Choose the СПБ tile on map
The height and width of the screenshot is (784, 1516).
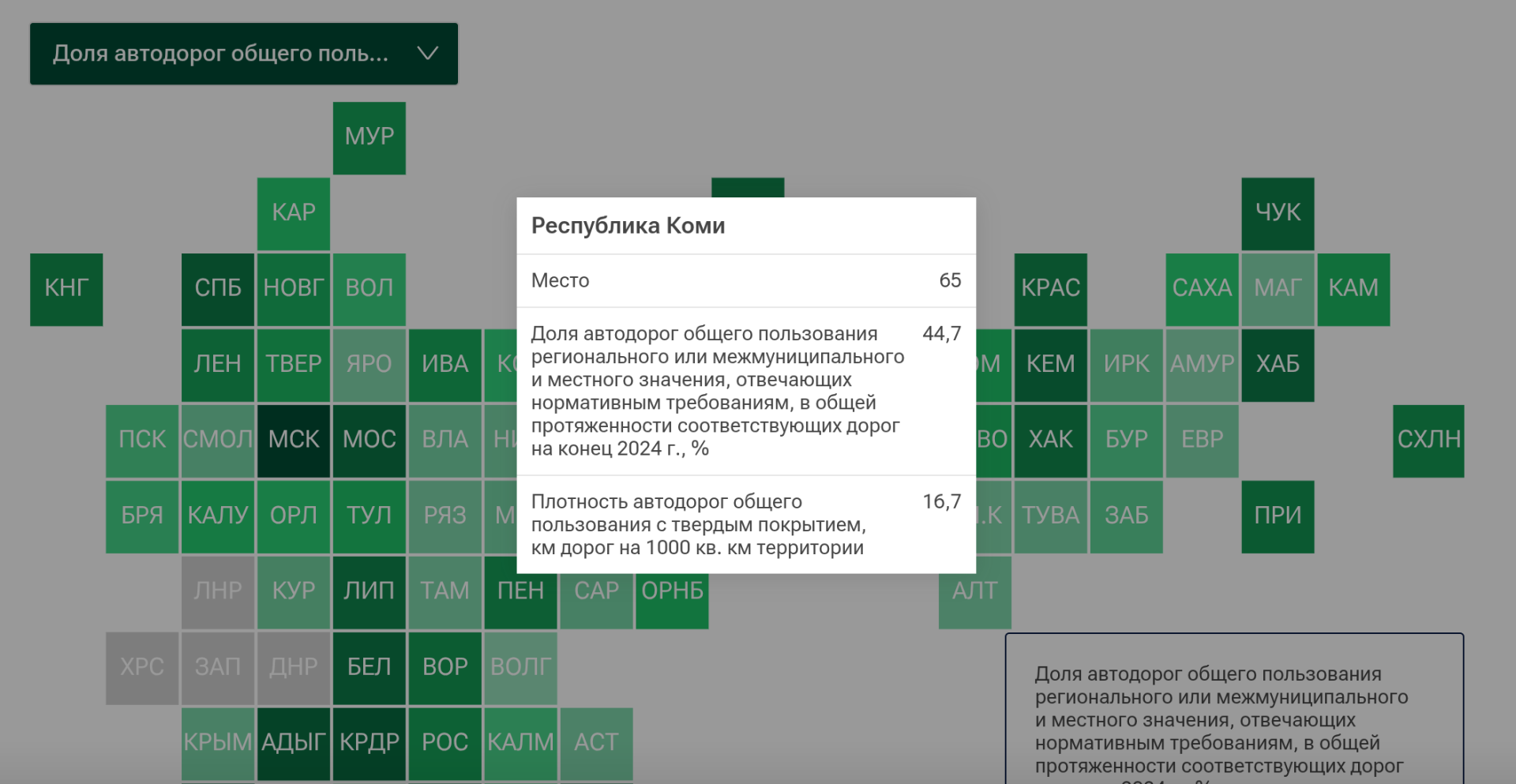coord(218,289)
